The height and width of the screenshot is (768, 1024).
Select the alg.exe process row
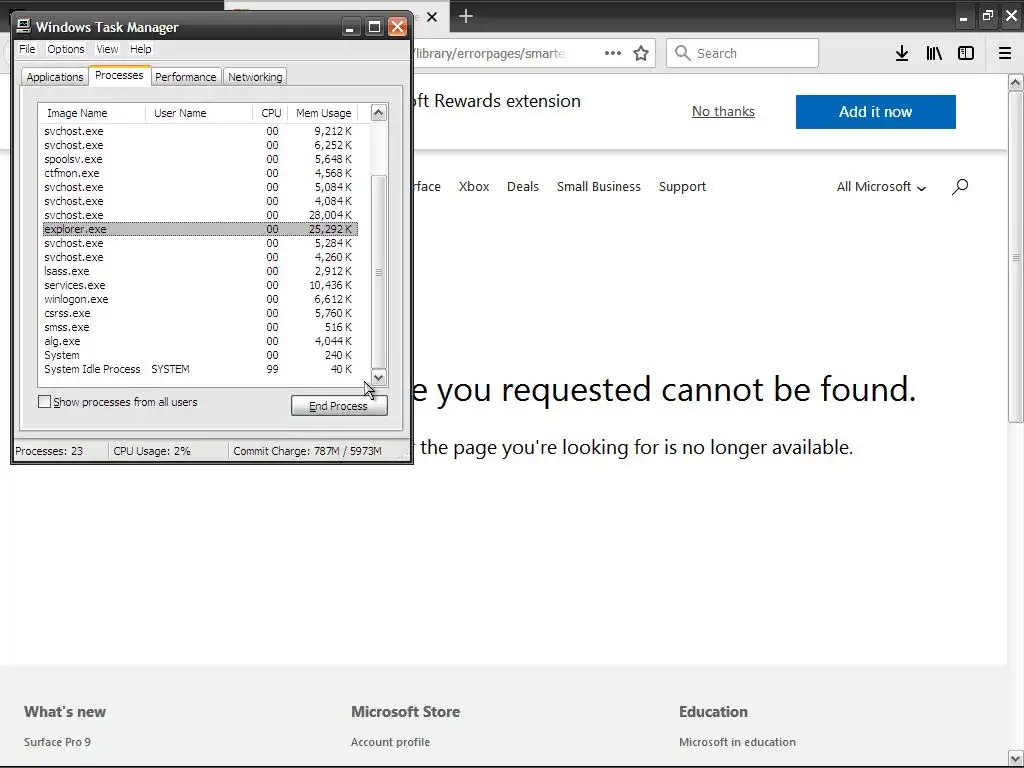[200, 341]
